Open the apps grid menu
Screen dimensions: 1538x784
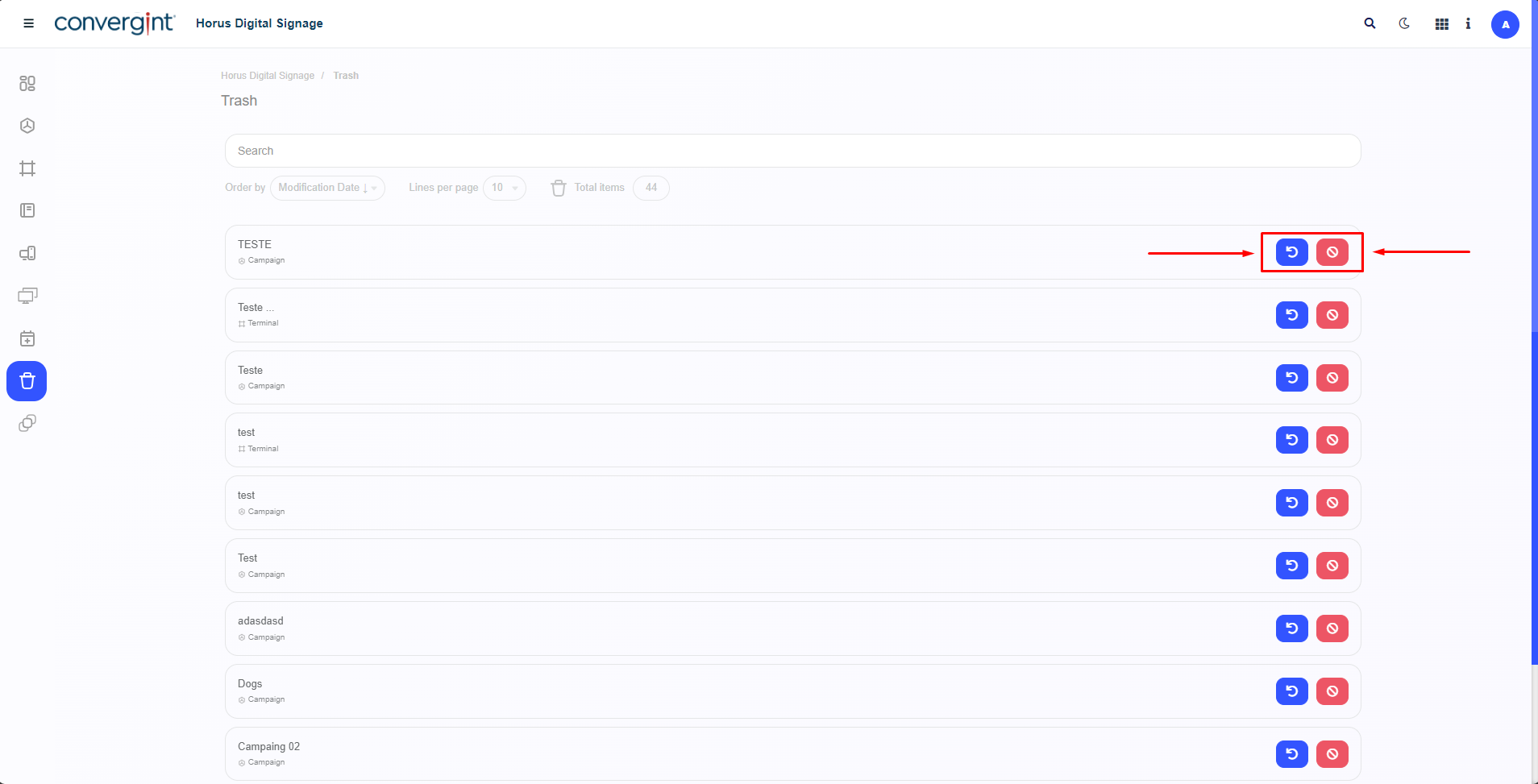point(1441,24)
